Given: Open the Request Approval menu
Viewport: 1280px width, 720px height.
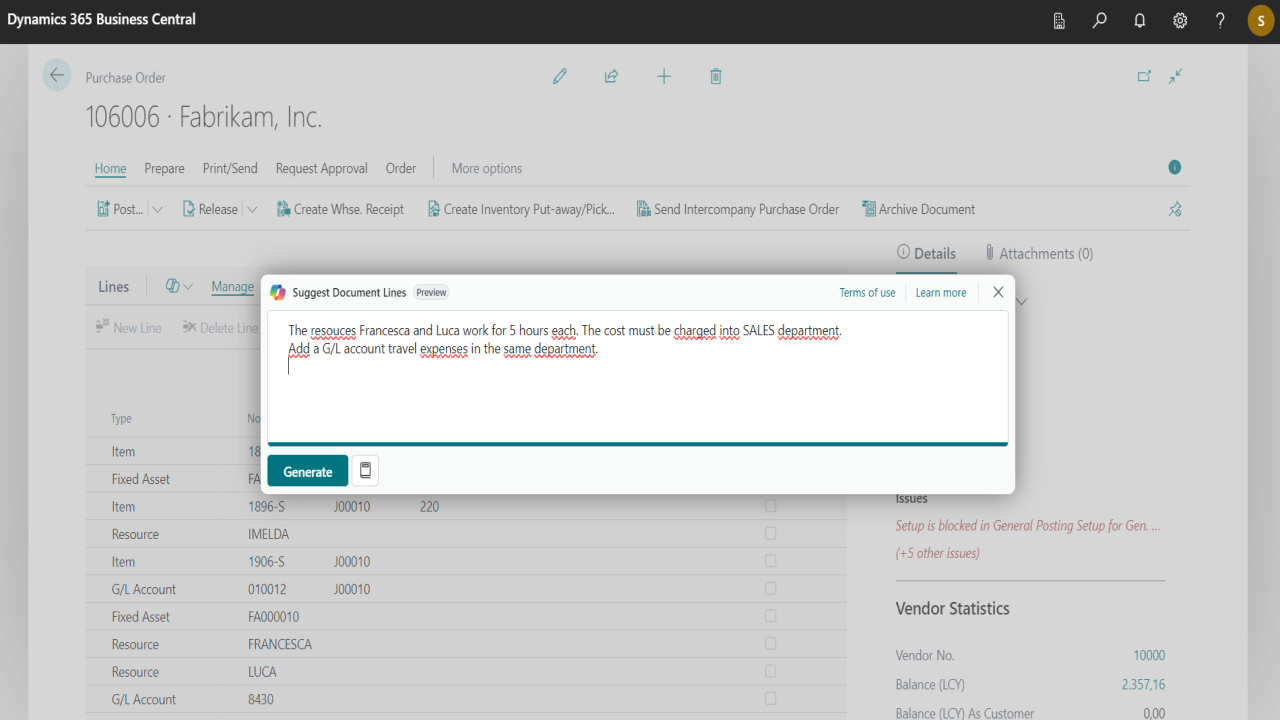Looking at the screenshot, I should point(322,168).
